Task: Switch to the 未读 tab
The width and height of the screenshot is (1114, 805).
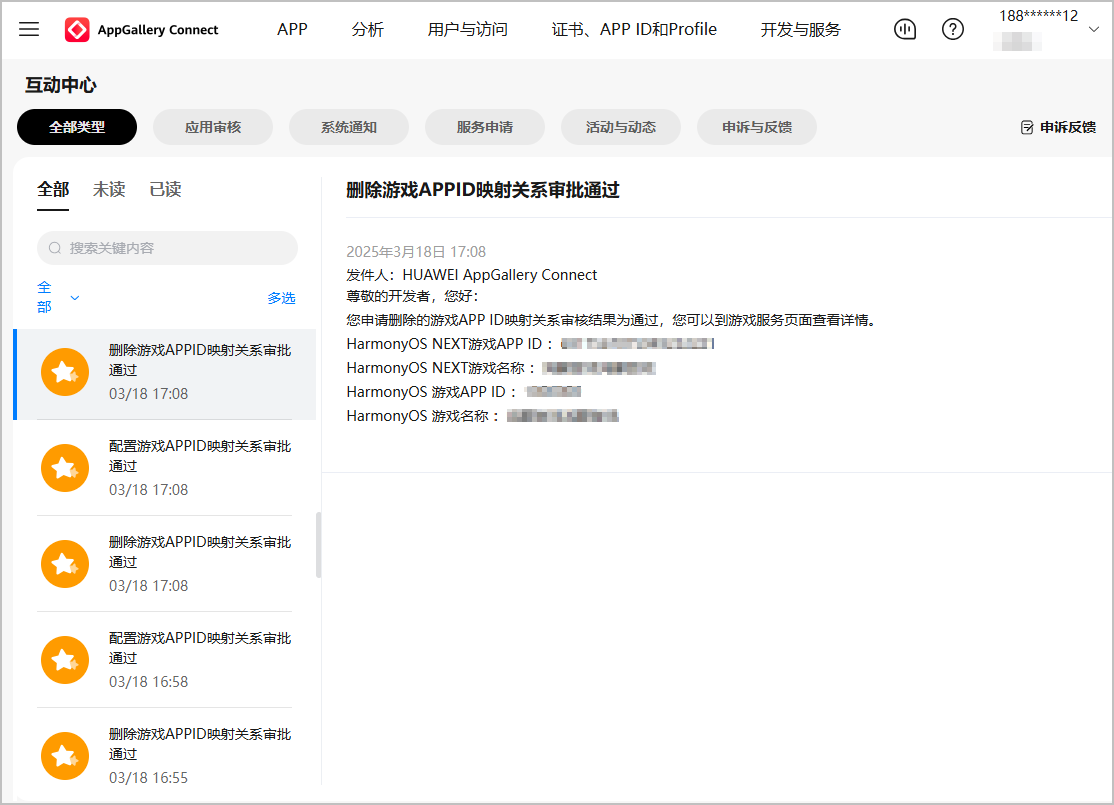Action: 109,189
